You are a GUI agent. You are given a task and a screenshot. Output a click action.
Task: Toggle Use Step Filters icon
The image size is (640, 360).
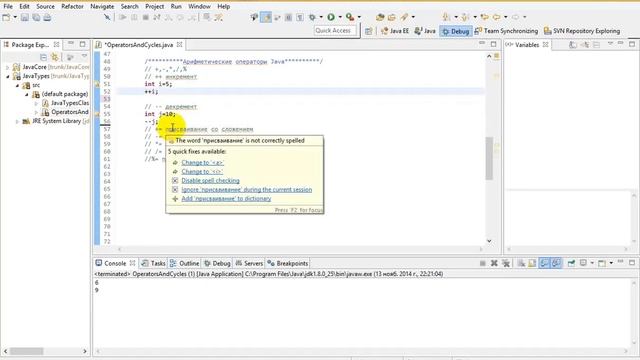(219, 17)
